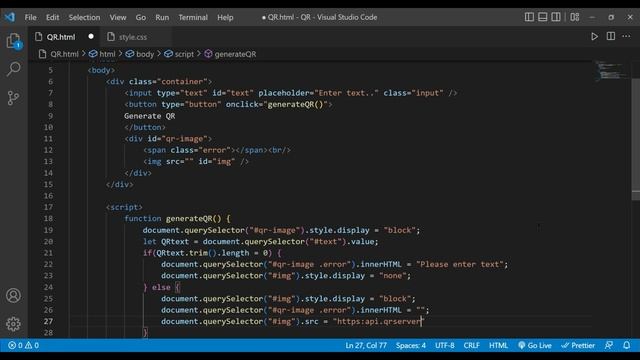The height and width of the screenshot is (360, 640).
Task: Click 'onclick="generateQR()"' attribute on line 8
Action: click(x=277, y=104)
